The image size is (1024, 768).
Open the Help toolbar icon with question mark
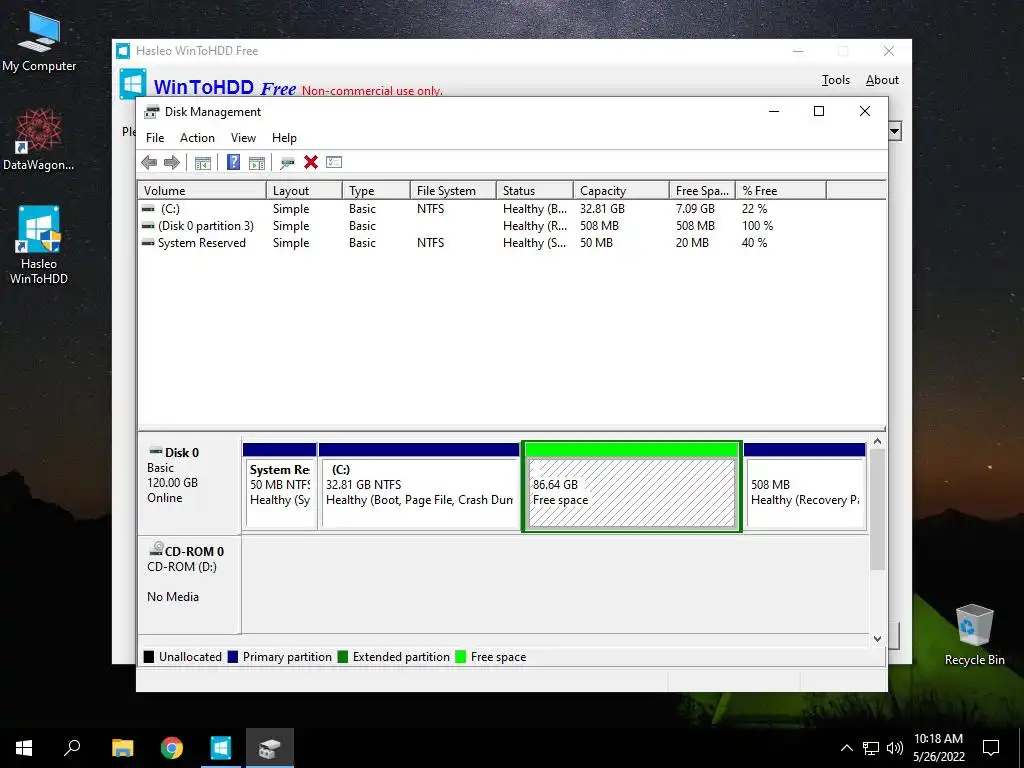(x=233, y=163)
